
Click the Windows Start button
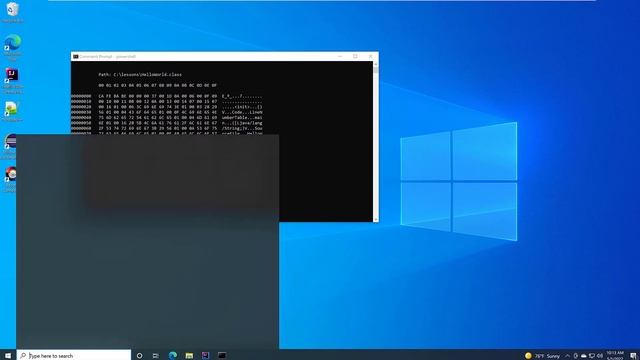pyautogui.click(x=8, y=355)
